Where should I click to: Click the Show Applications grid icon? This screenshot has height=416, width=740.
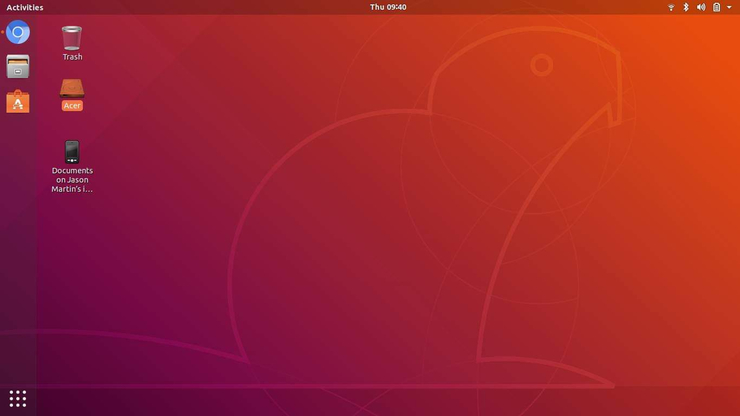click(x=18, y=398)
